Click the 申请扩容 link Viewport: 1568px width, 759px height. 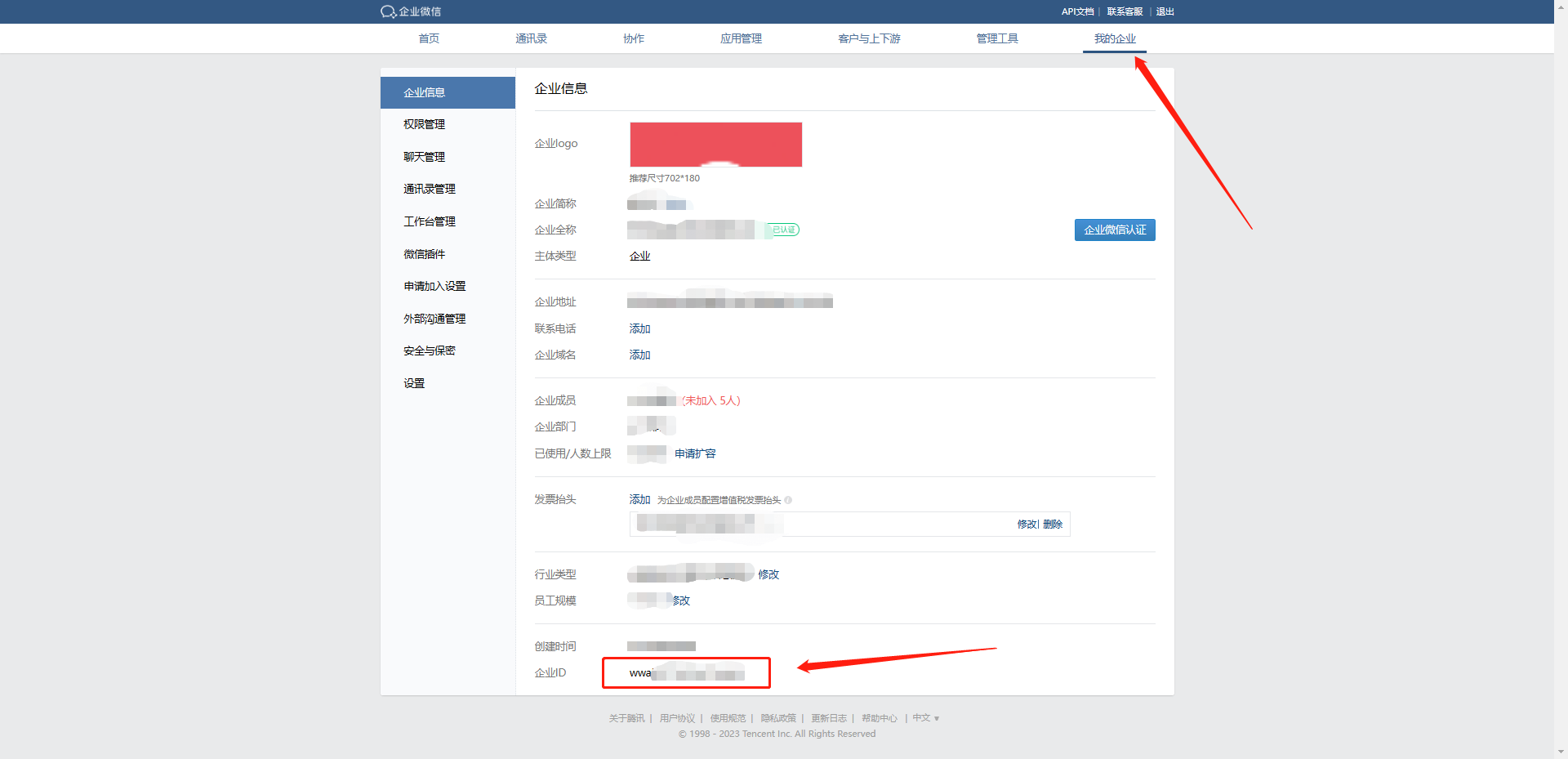point(695,453)
